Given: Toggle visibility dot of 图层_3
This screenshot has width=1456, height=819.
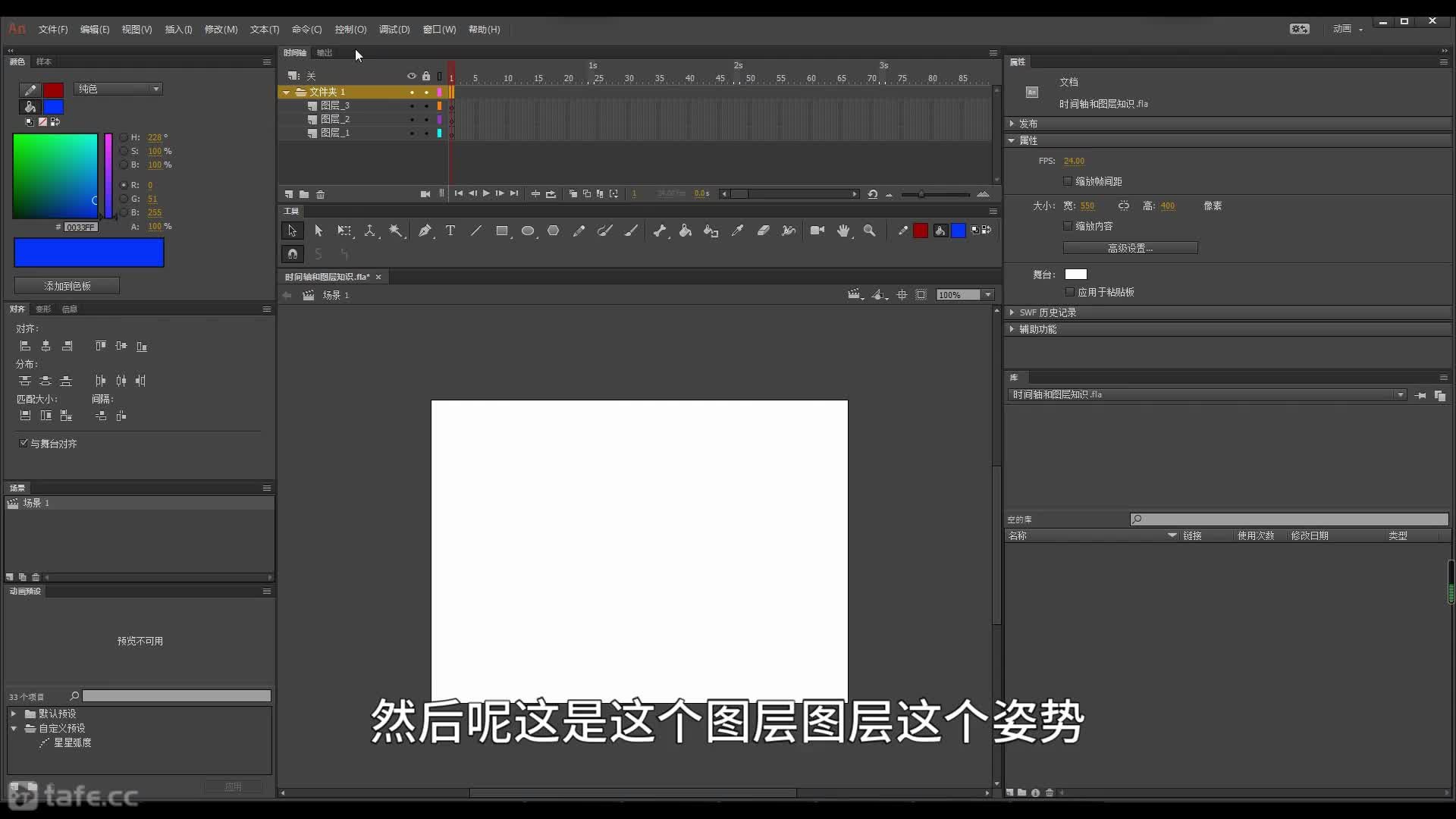Looking at the screenshot, I should [x=412, y=106].
